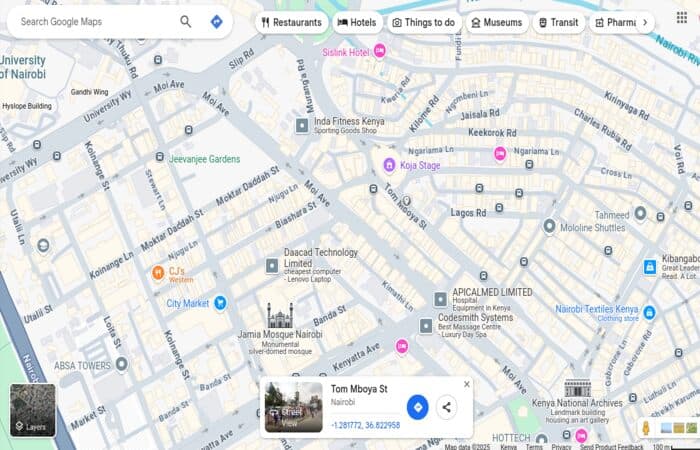This screenshot has width=700, height=450.
Task: Open the Google apps grid
Action: point(682,17)
